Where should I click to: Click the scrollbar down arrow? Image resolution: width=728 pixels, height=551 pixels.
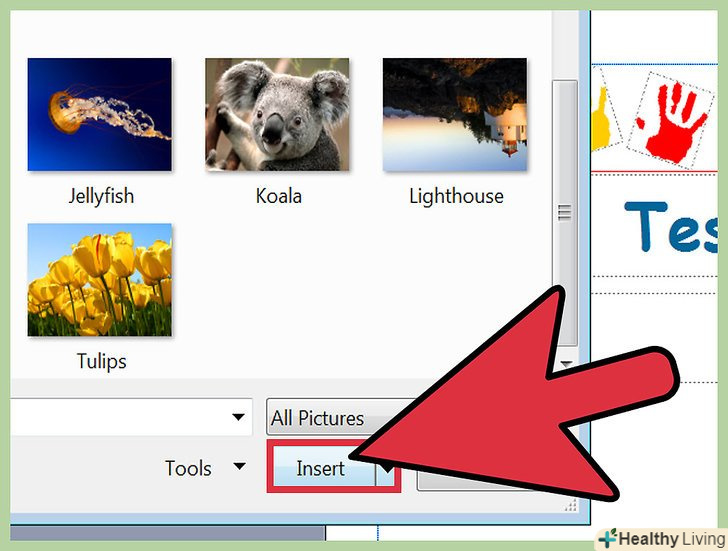566,364
